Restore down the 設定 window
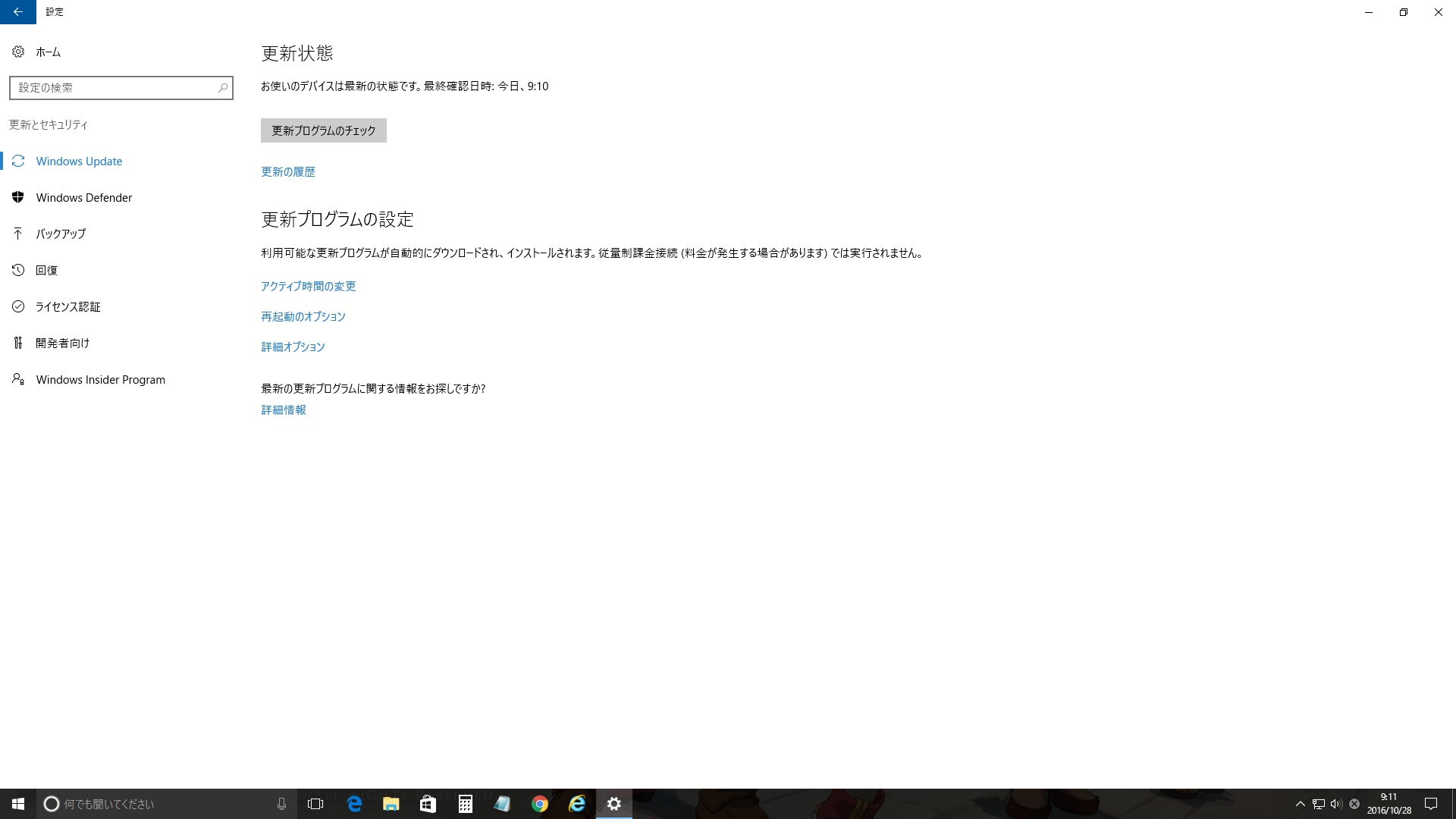 click(1404, 12)
